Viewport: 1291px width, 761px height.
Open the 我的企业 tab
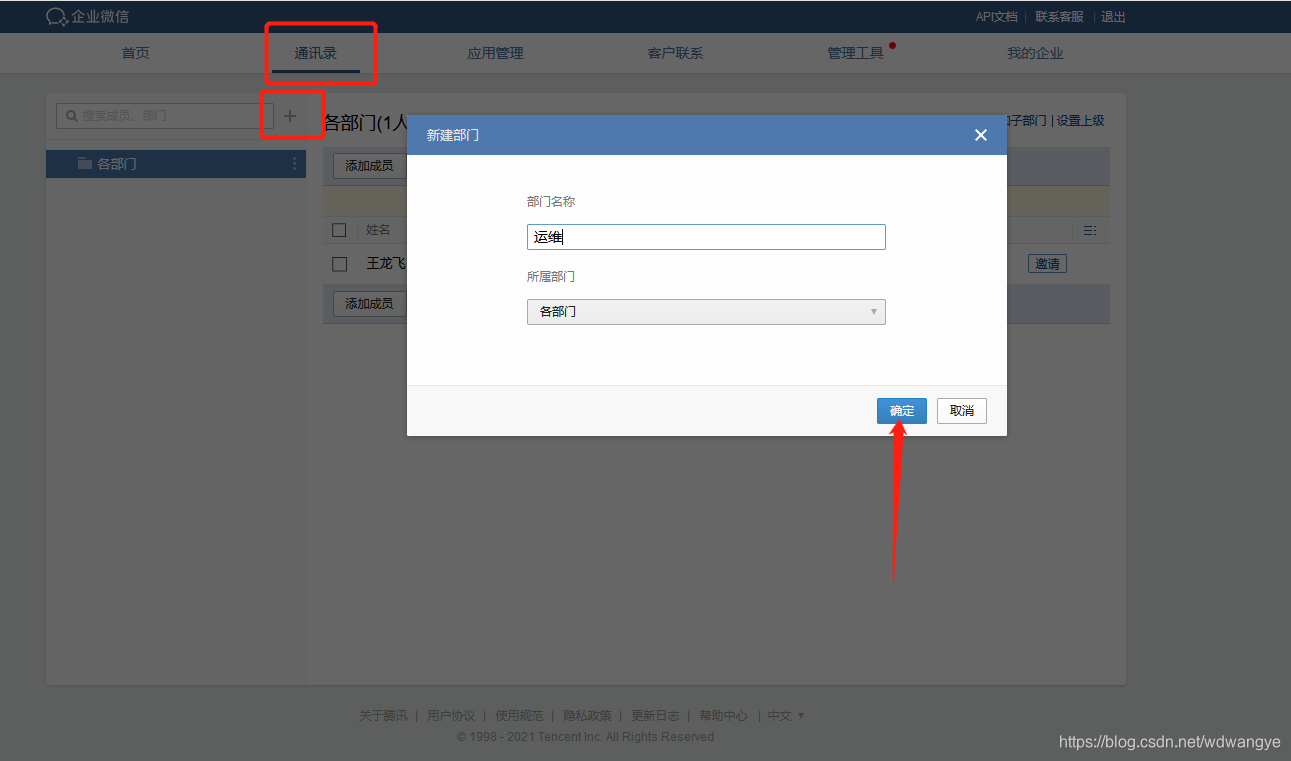(1035, 53)
